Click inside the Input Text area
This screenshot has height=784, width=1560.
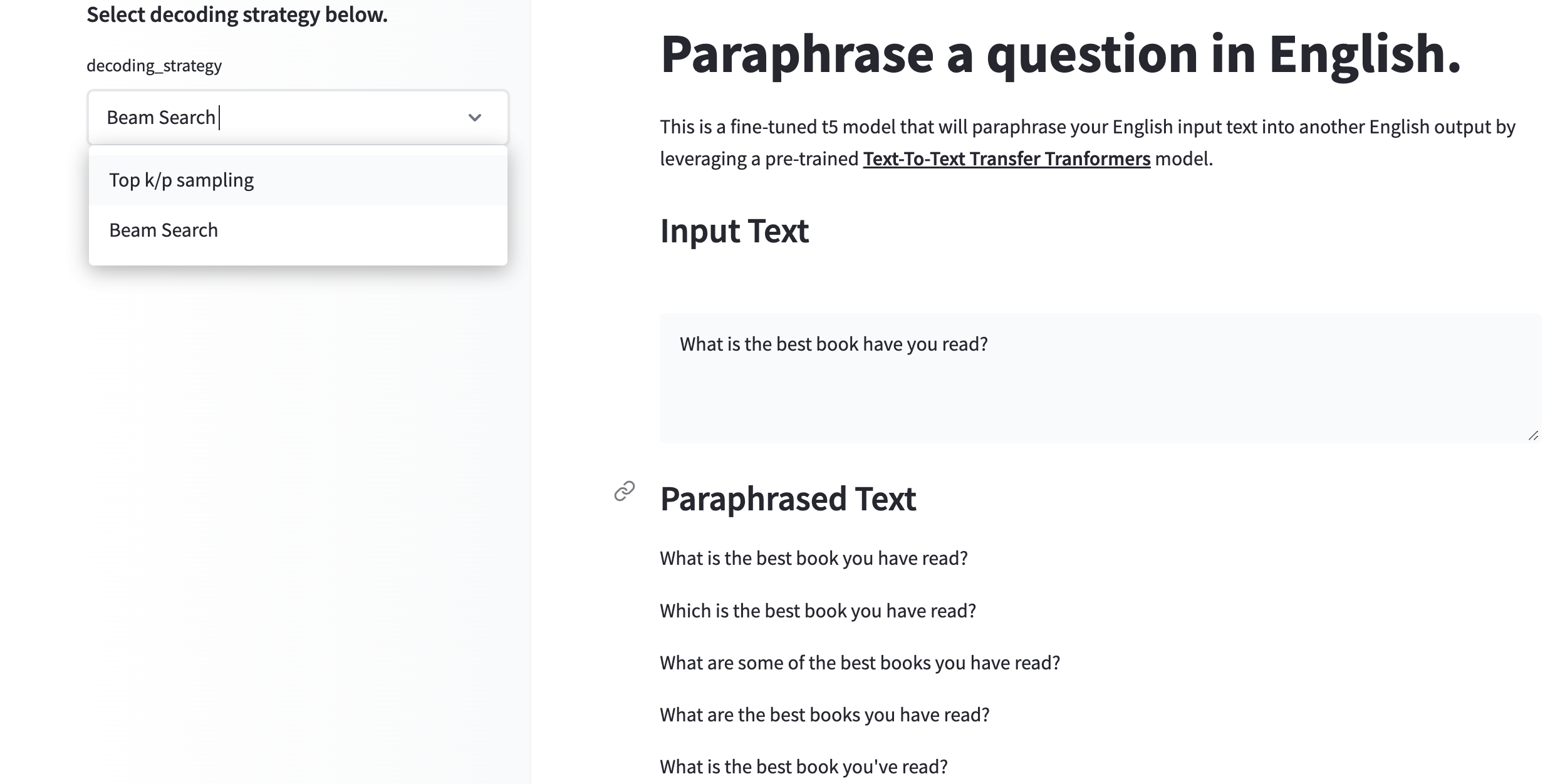[1100, 378]
